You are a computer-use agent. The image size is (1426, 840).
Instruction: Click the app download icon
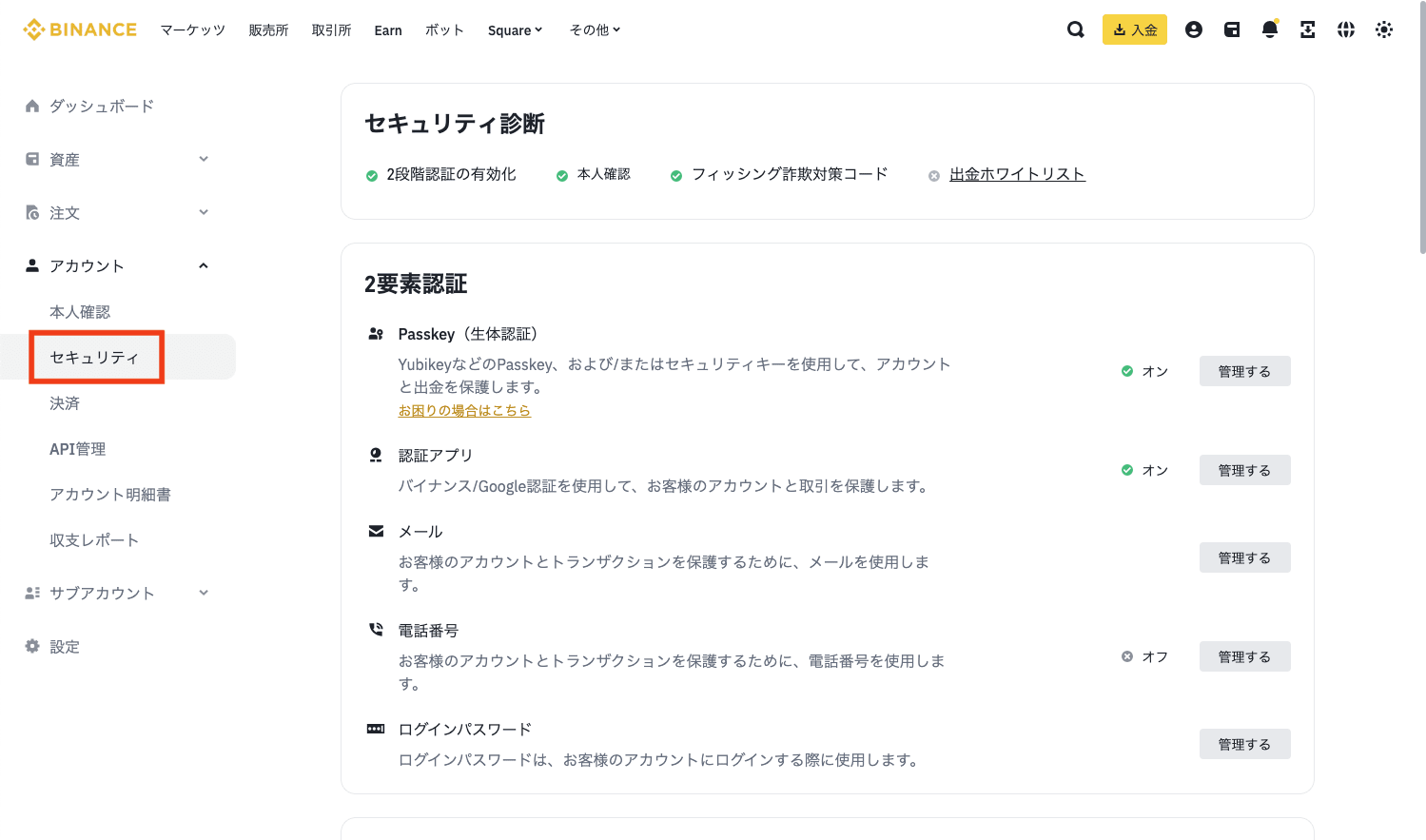1307,29
